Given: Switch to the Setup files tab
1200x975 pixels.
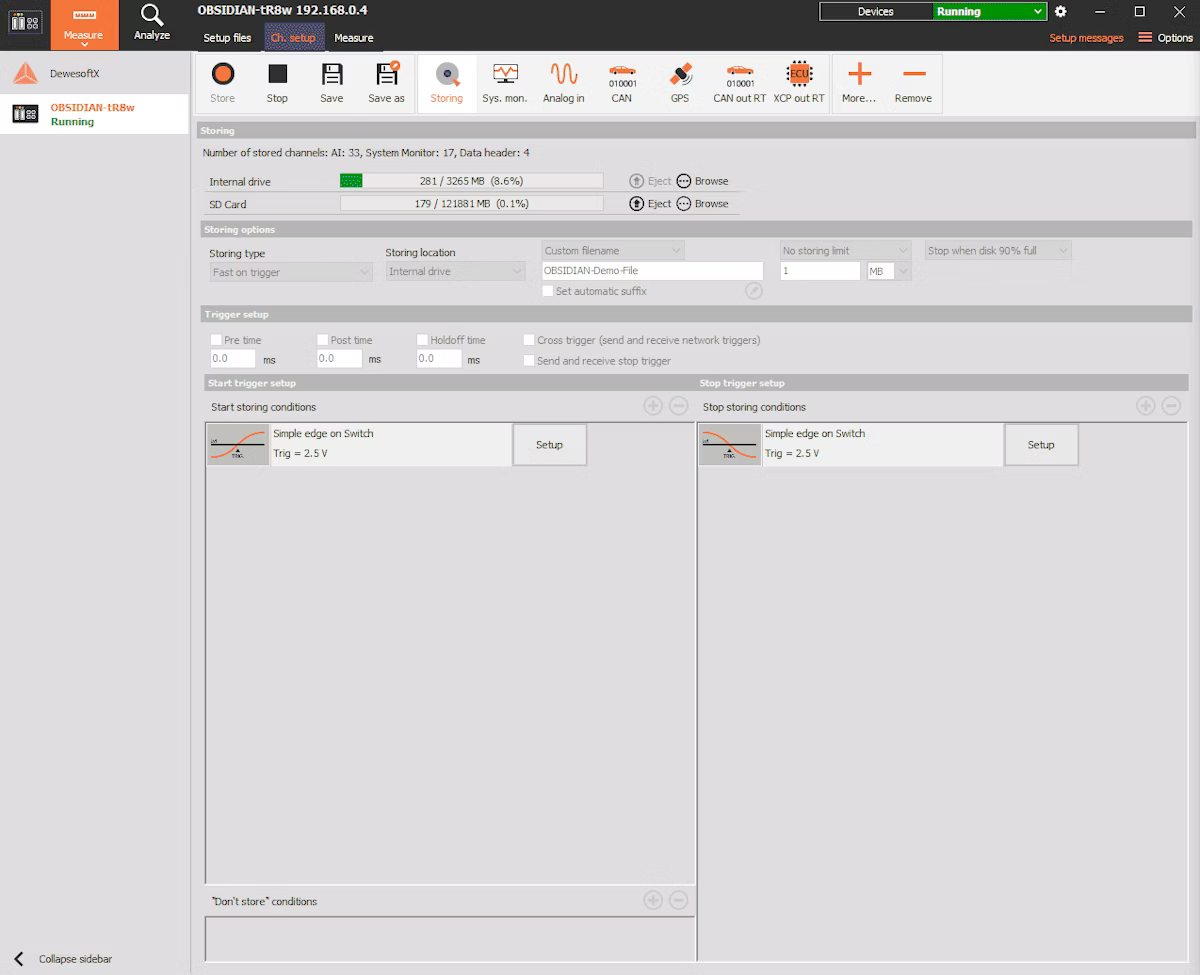Looking at the screenshot, I should point(227,38).
